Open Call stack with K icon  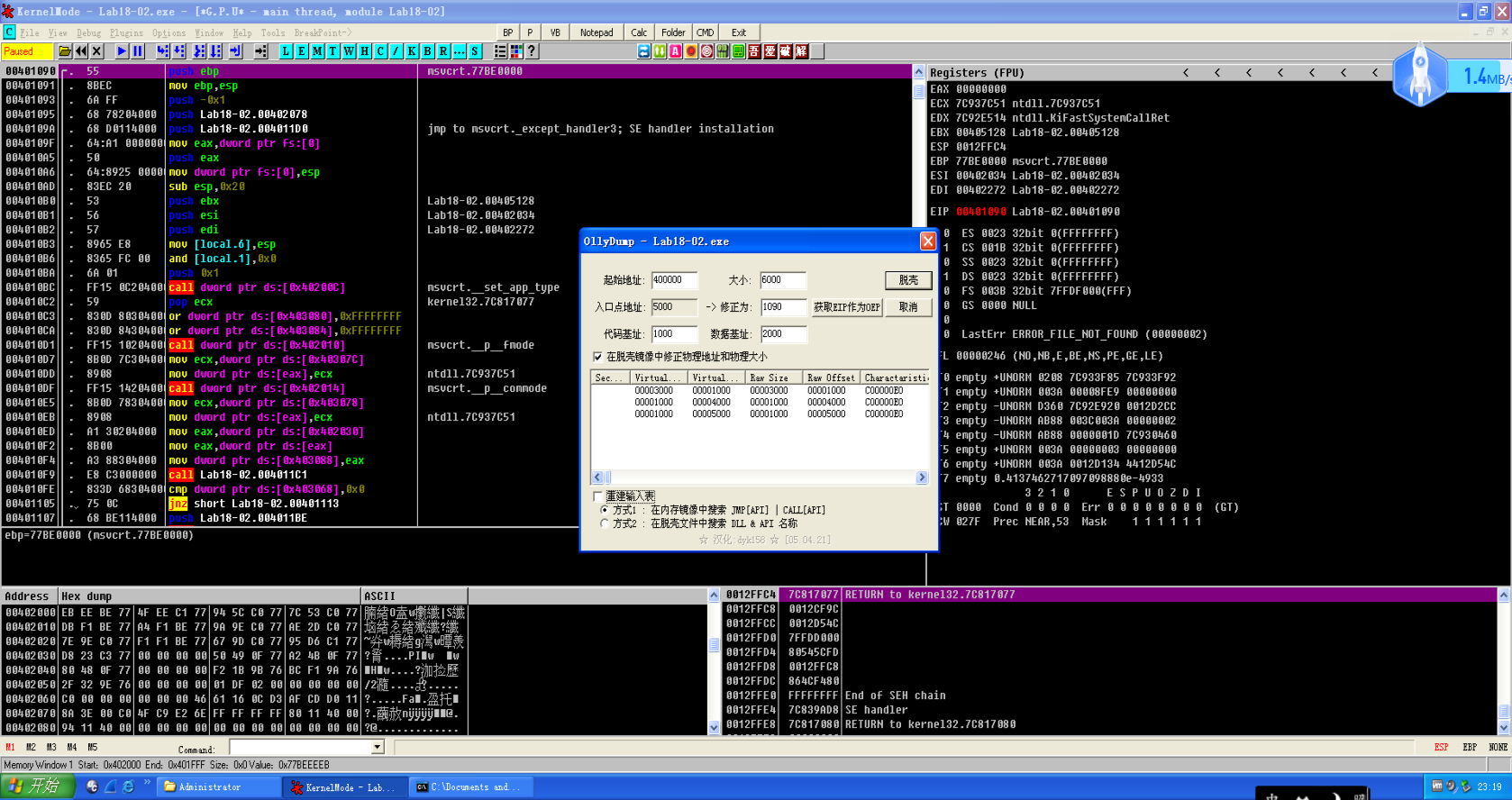pos(412,51)
